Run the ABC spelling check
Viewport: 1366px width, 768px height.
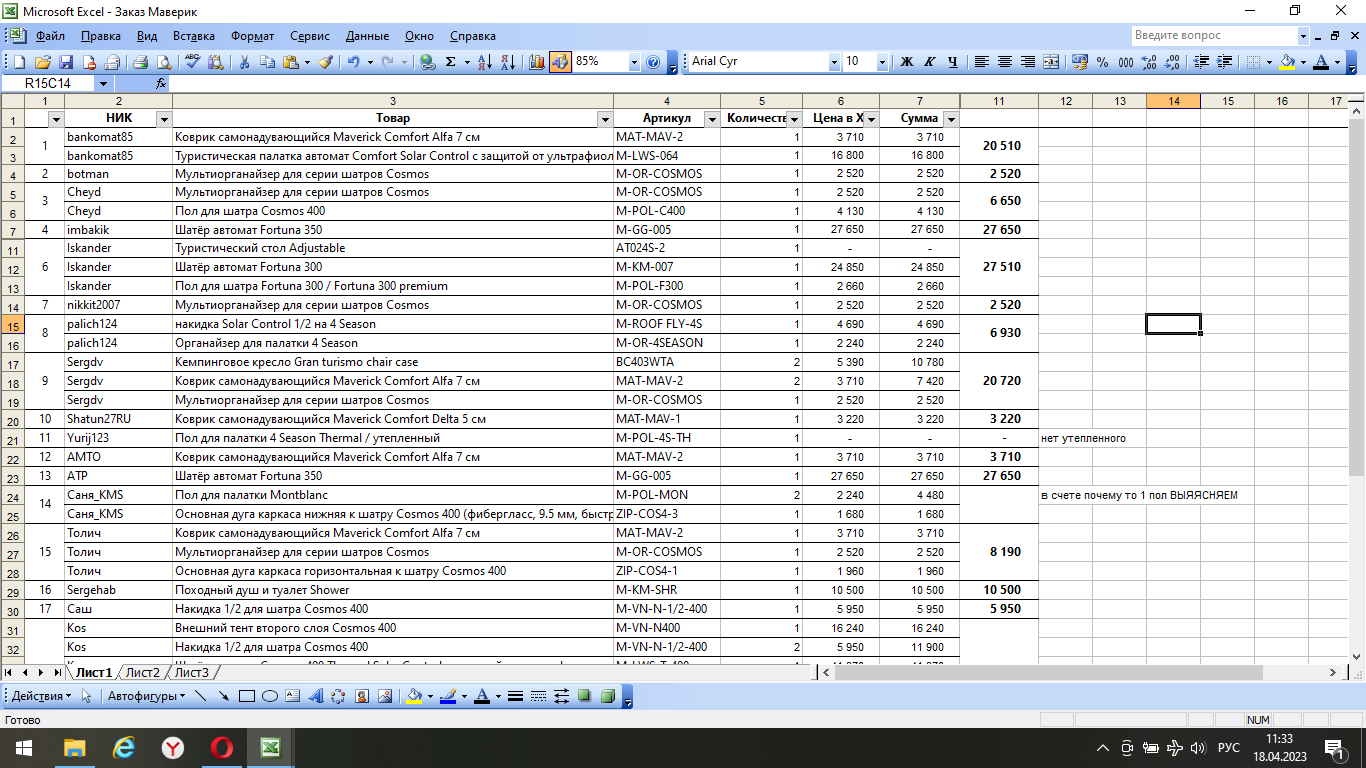[x=193, y=62]
